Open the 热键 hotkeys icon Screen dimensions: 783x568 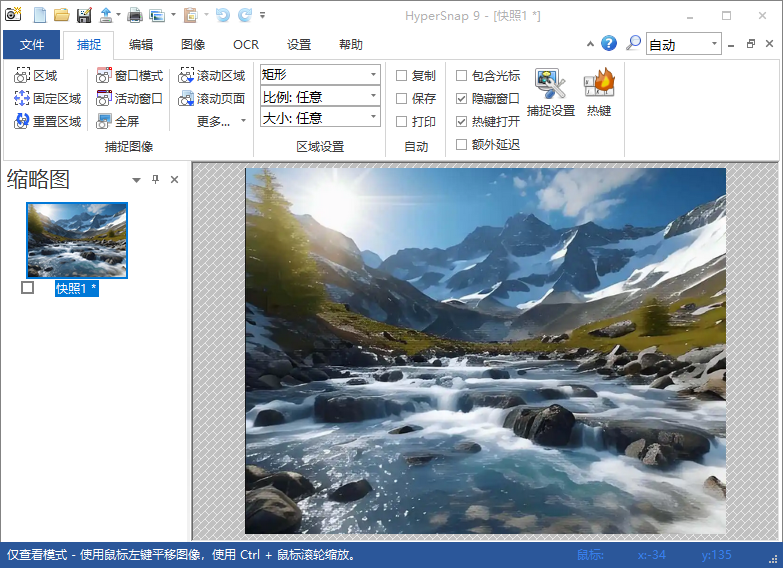pyautogui.click(x=599, y=93)
